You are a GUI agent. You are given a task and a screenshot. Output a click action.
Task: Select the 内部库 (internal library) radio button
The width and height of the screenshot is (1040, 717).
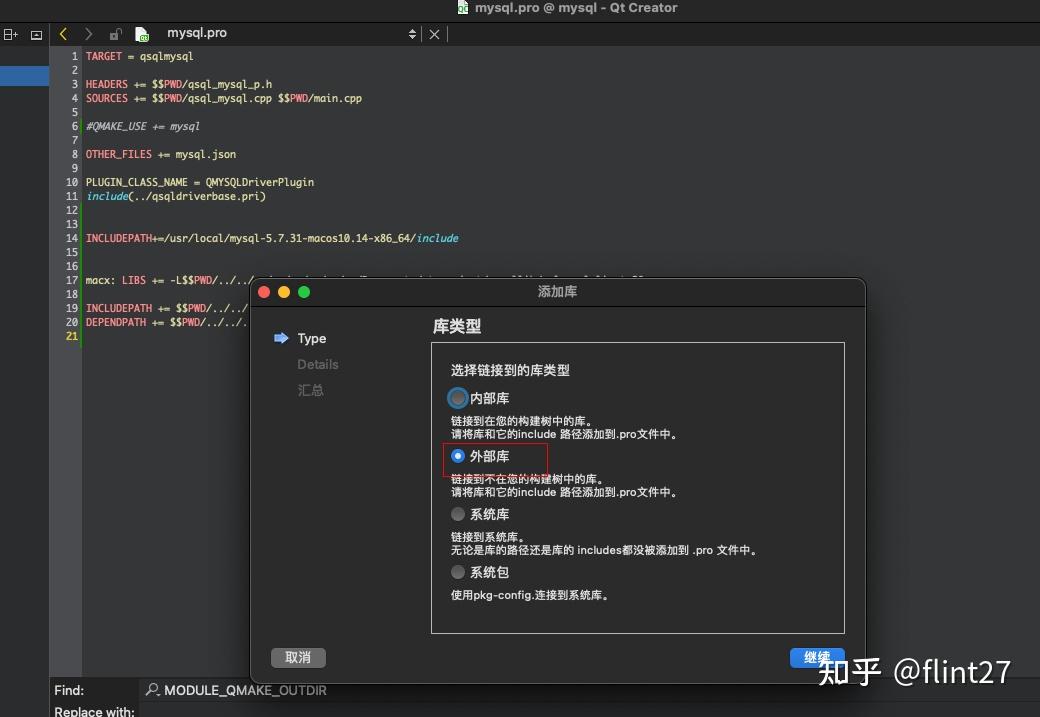(x=458, y=398)
